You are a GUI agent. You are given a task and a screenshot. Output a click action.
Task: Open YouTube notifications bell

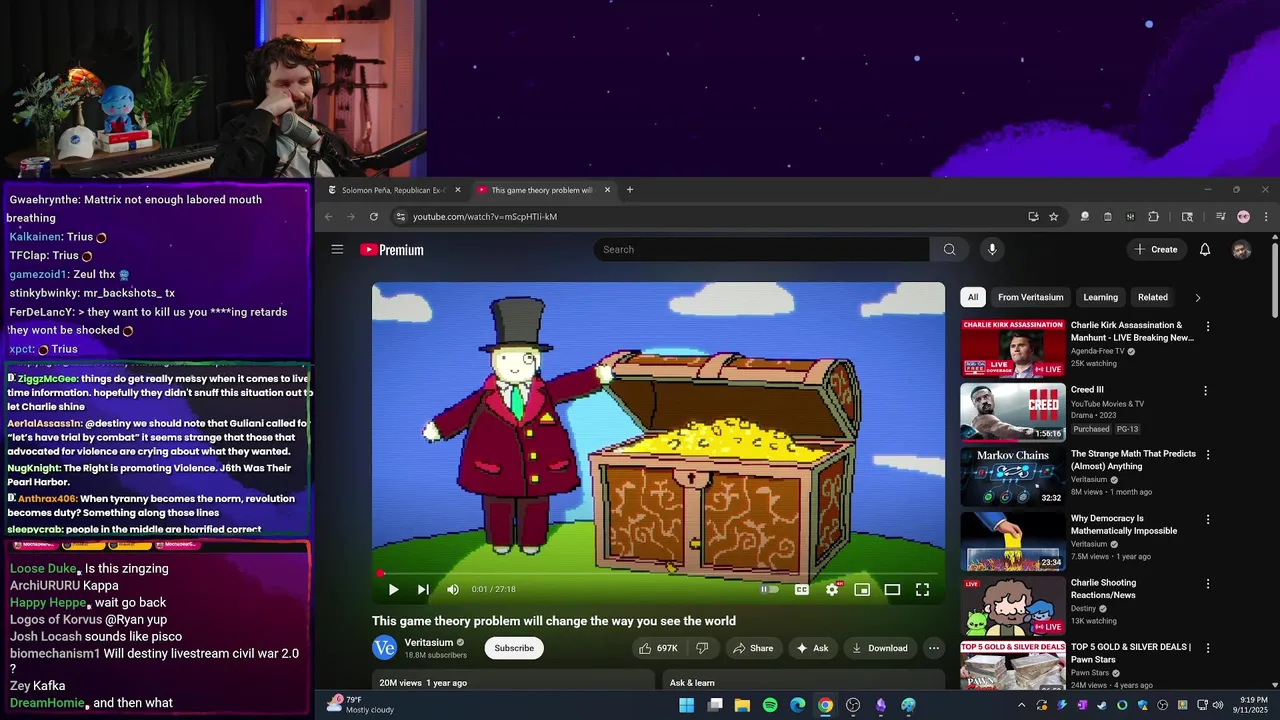(1205, 249)
